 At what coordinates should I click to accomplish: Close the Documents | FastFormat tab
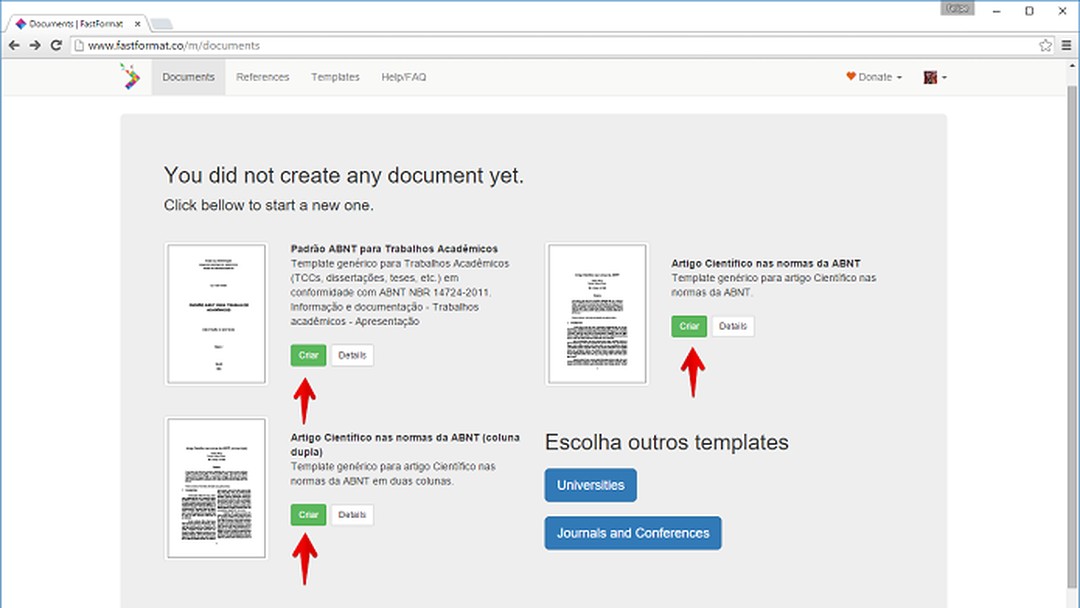click(137, 23)
